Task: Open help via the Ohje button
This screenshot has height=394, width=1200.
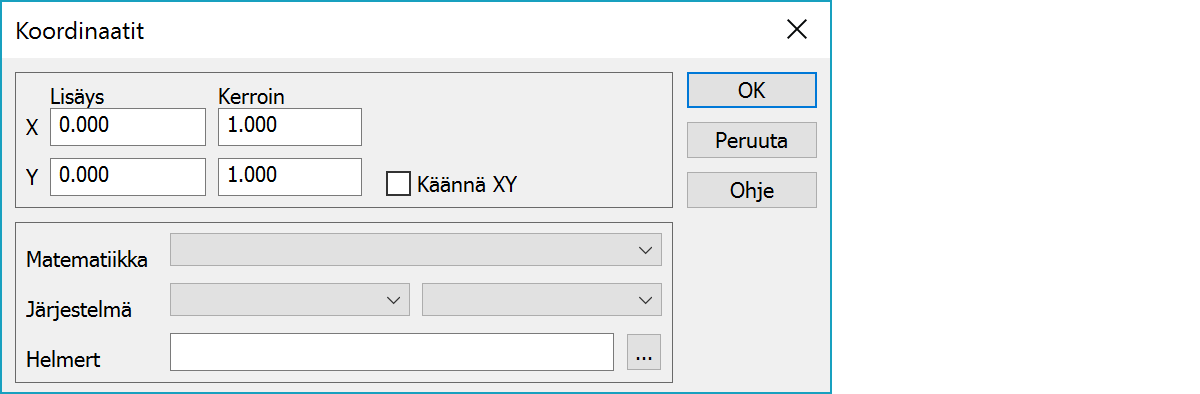Action: [x=752, y=190]
